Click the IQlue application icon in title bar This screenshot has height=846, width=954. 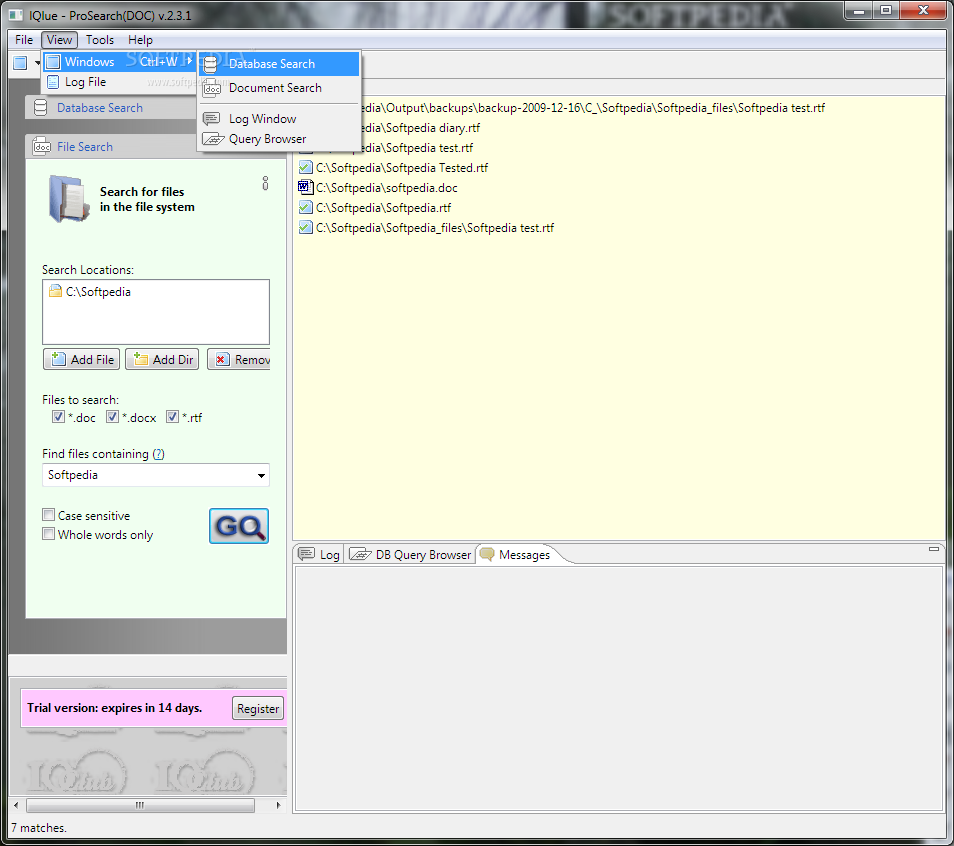tap(16, 15)
